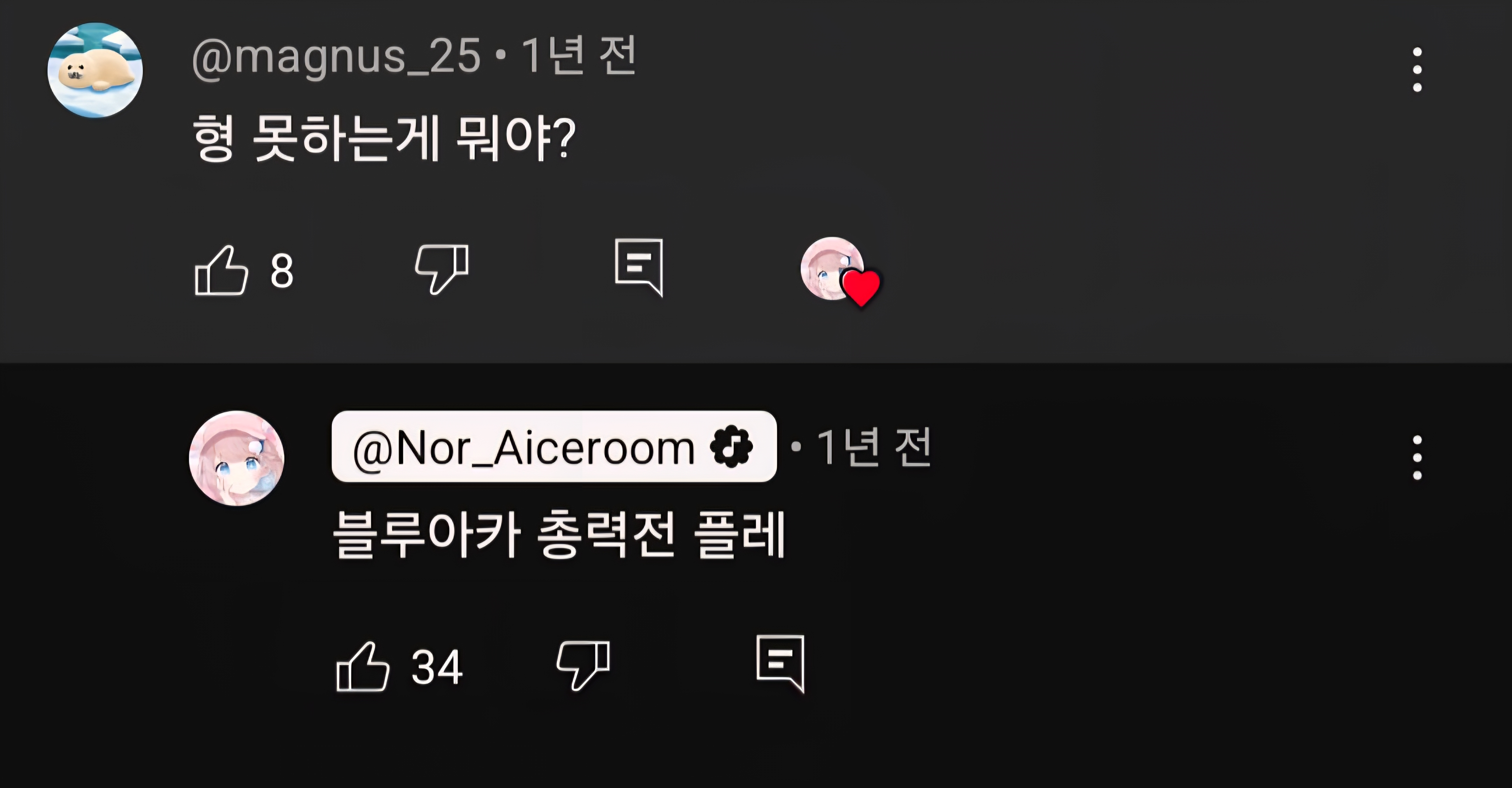
Task: Click the 1년 전 timestamp on the @magnus_25 comment
Action: click(x=579, y=56)
